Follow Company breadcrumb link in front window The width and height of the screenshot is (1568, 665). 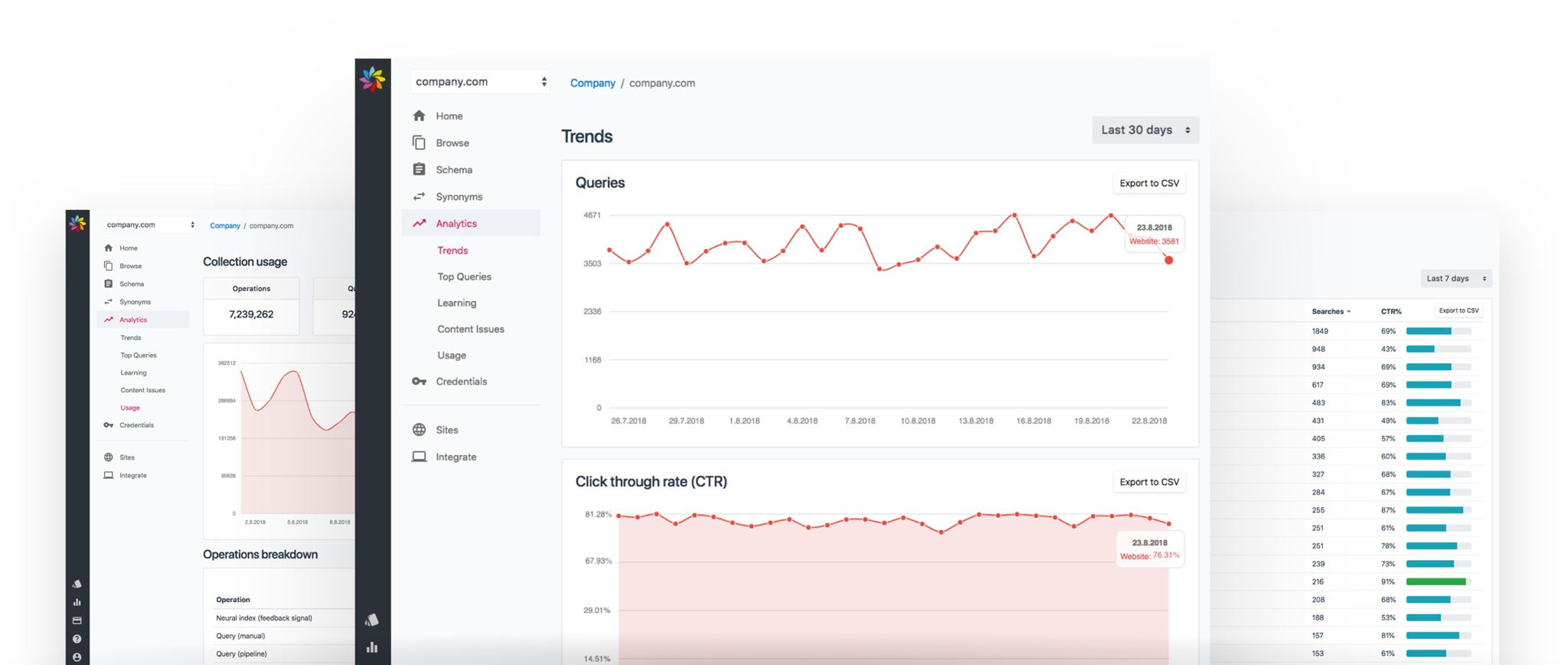tap(593, 83)
